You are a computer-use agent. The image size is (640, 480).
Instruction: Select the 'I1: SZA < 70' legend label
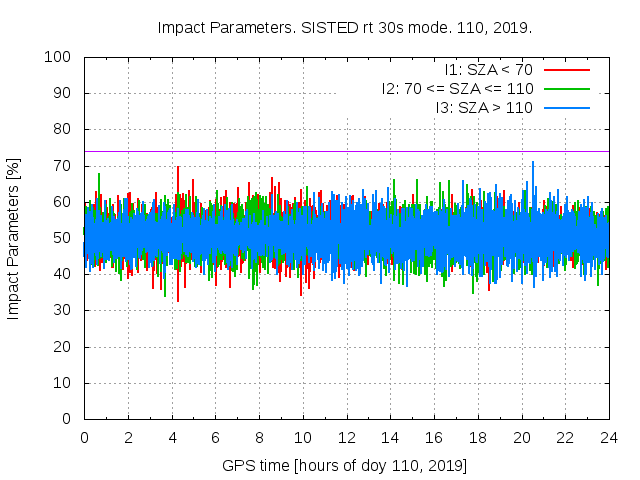(x=488, y=69)
